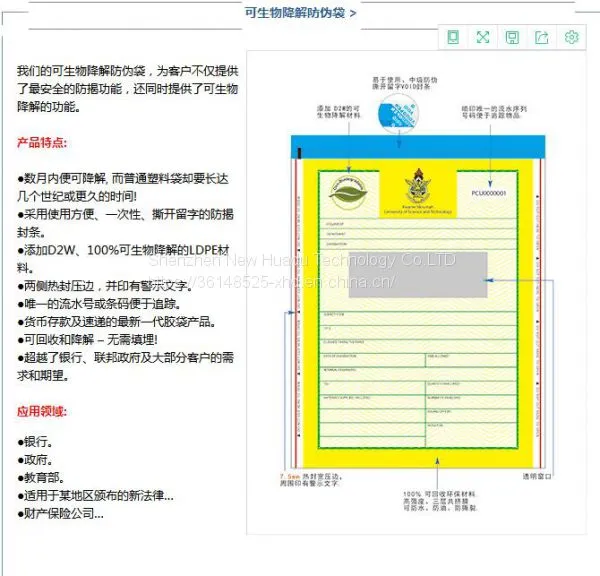Image resolution: width=600 pixels, height=576 pixels.
Task: Click the 产品特点: red heading
Action: pos(42,143)
